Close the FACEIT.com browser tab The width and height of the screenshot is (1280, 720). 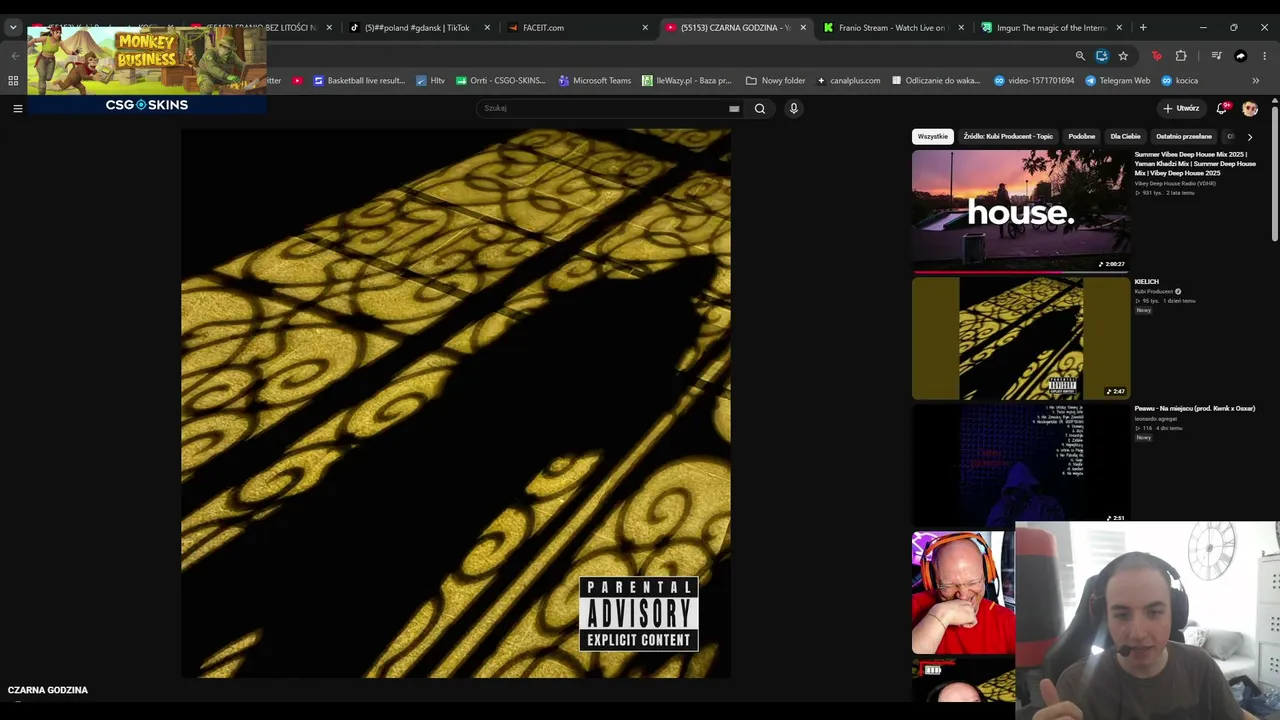coord(645,28)
